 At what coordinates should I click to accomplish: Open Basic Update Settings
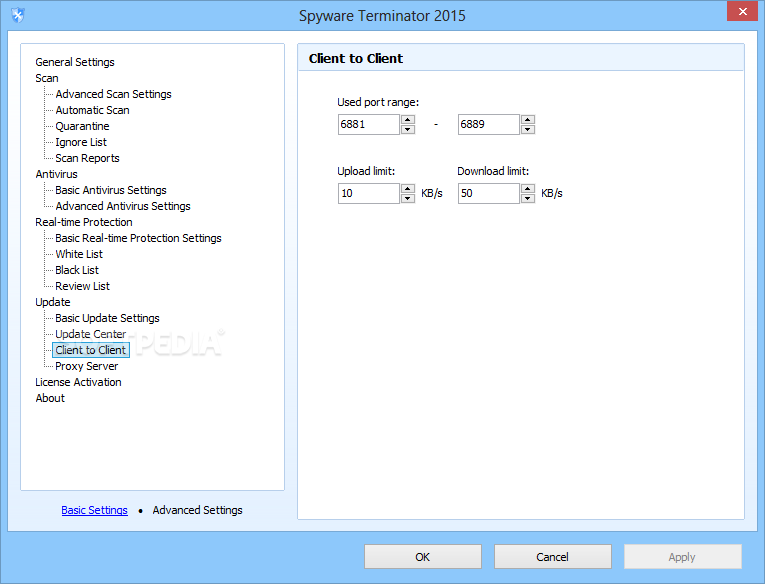[107, 318]
